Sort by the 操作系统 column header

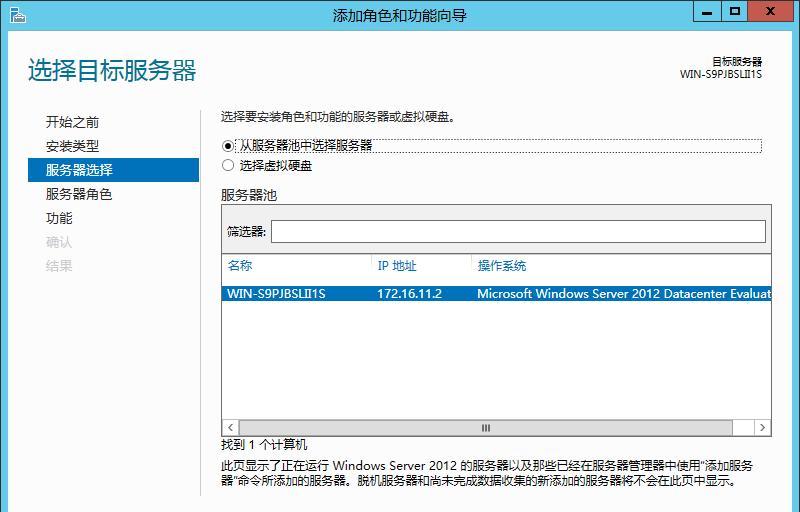pyautogui.click(x=502, y=265)
